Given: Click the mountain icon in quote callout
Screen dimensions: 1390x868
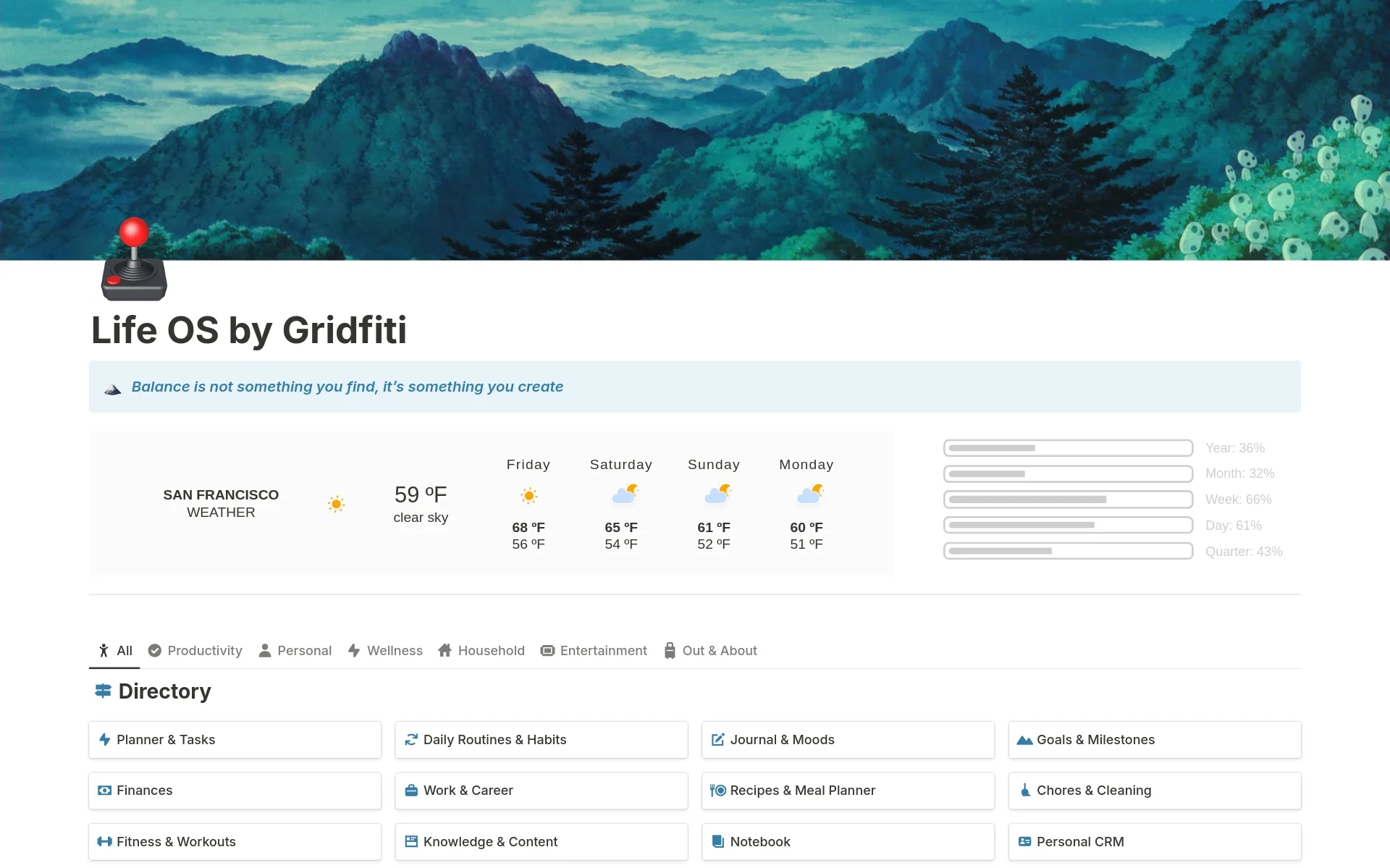Looking at the screenshot, I should point(112,389).
